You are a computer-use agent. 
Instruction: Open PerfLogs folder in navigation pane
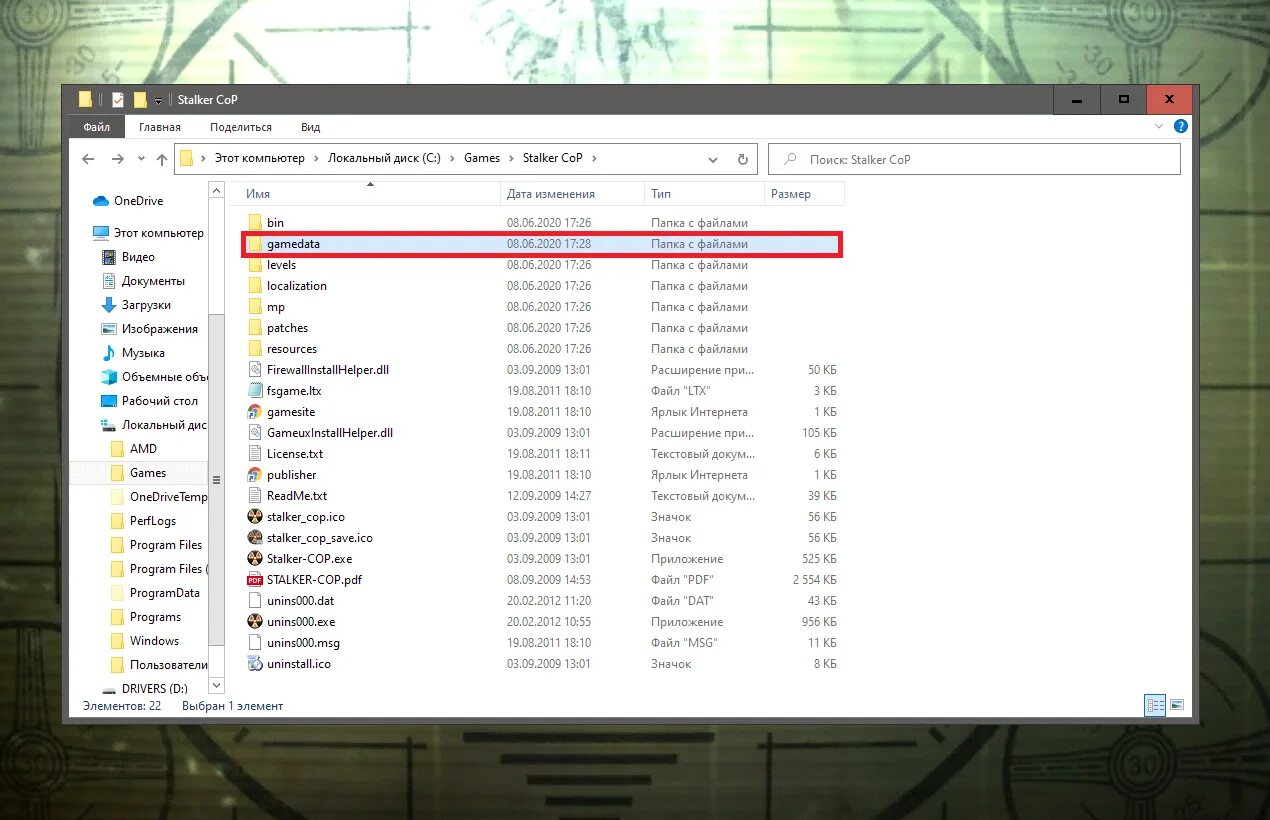[x=143, y=521]
